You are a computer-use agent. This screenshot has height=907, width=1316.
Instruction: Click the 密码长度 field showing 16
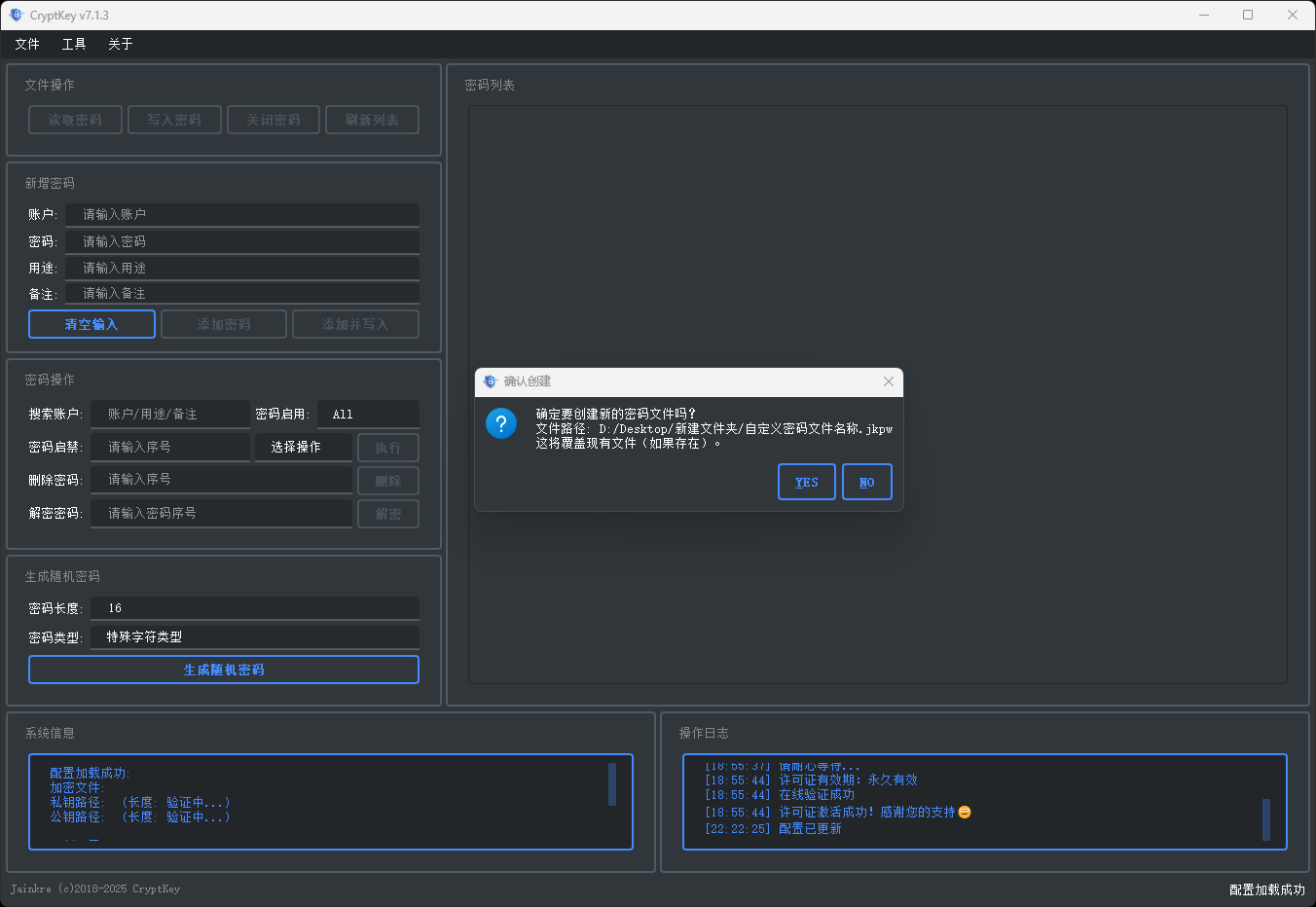[255, 608]
